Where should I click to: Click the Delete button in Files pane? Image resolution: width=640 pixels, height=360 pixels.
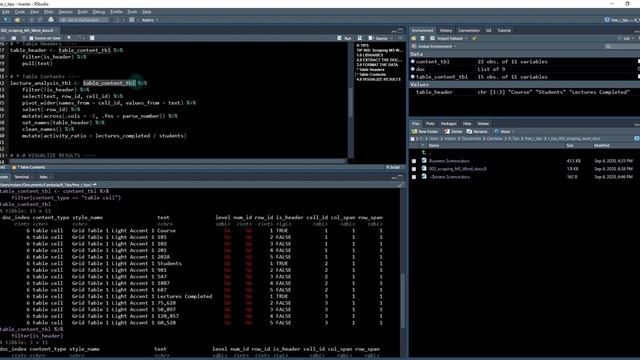point(453,131)
